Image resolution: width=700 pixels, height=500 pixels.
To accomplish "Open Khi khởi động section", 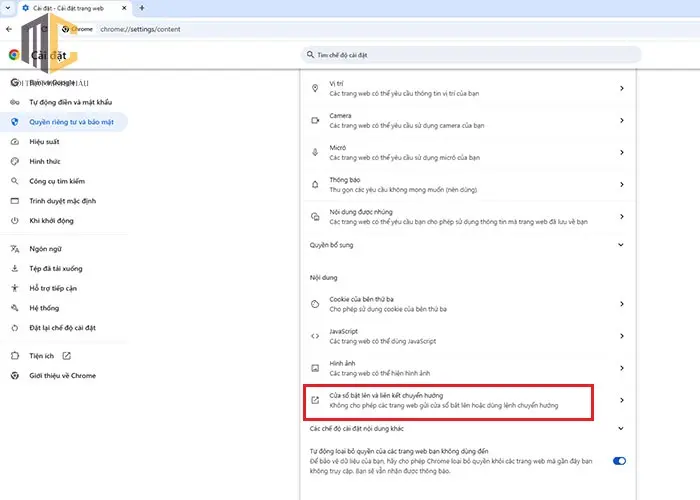I will tap(64, 221).
